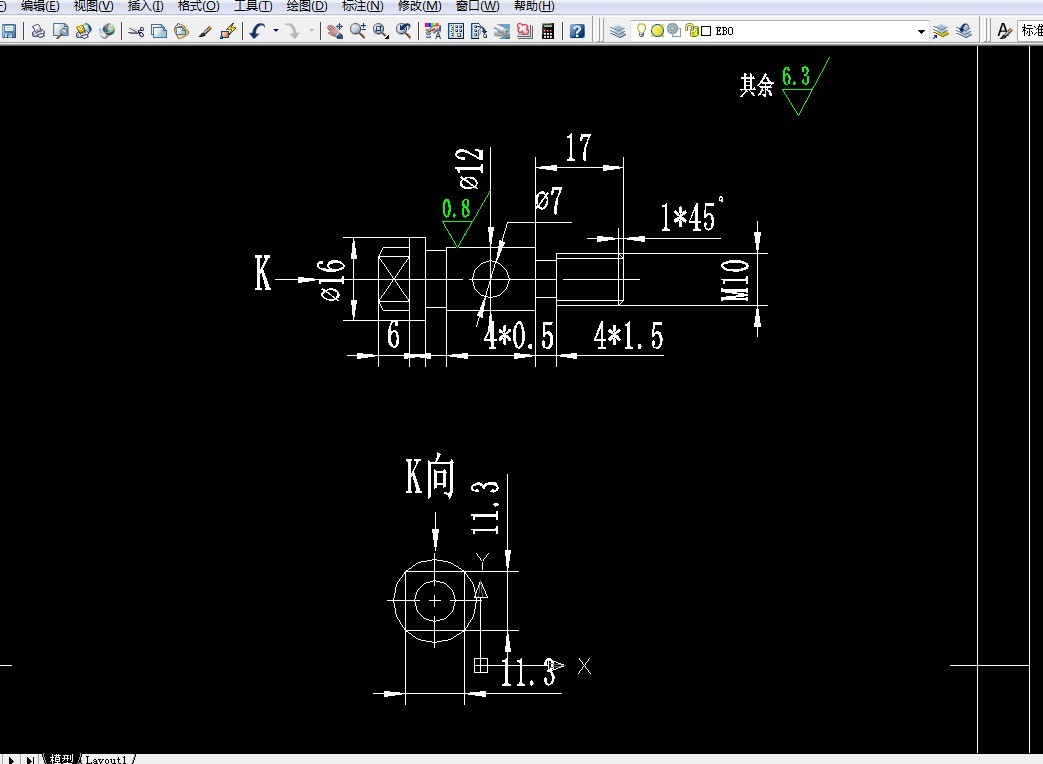Click the Plot (print) icon

pyautogui.click(x=39, y=31)
